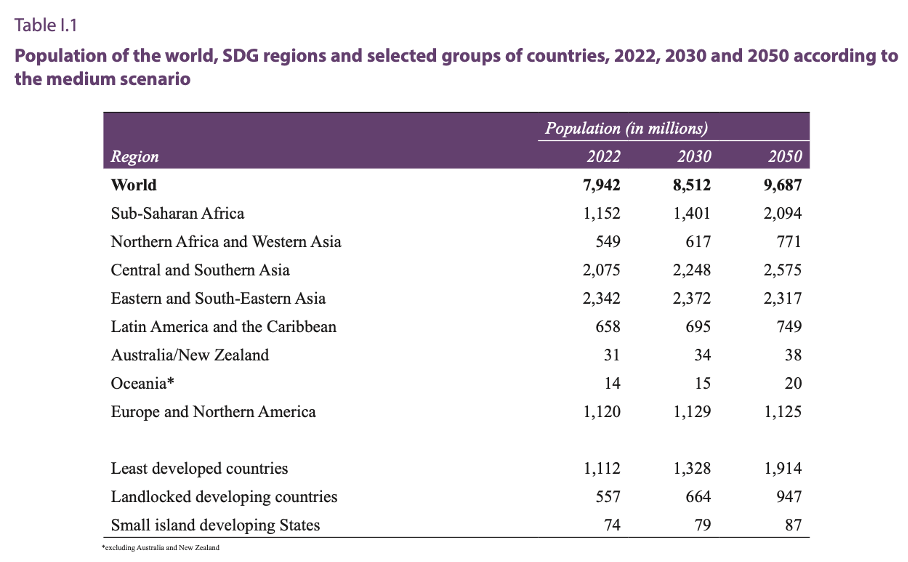Click the footnote about excluding Australia
Image resolution: width=908 pixels, height=562 pixels.
point(161,547)
